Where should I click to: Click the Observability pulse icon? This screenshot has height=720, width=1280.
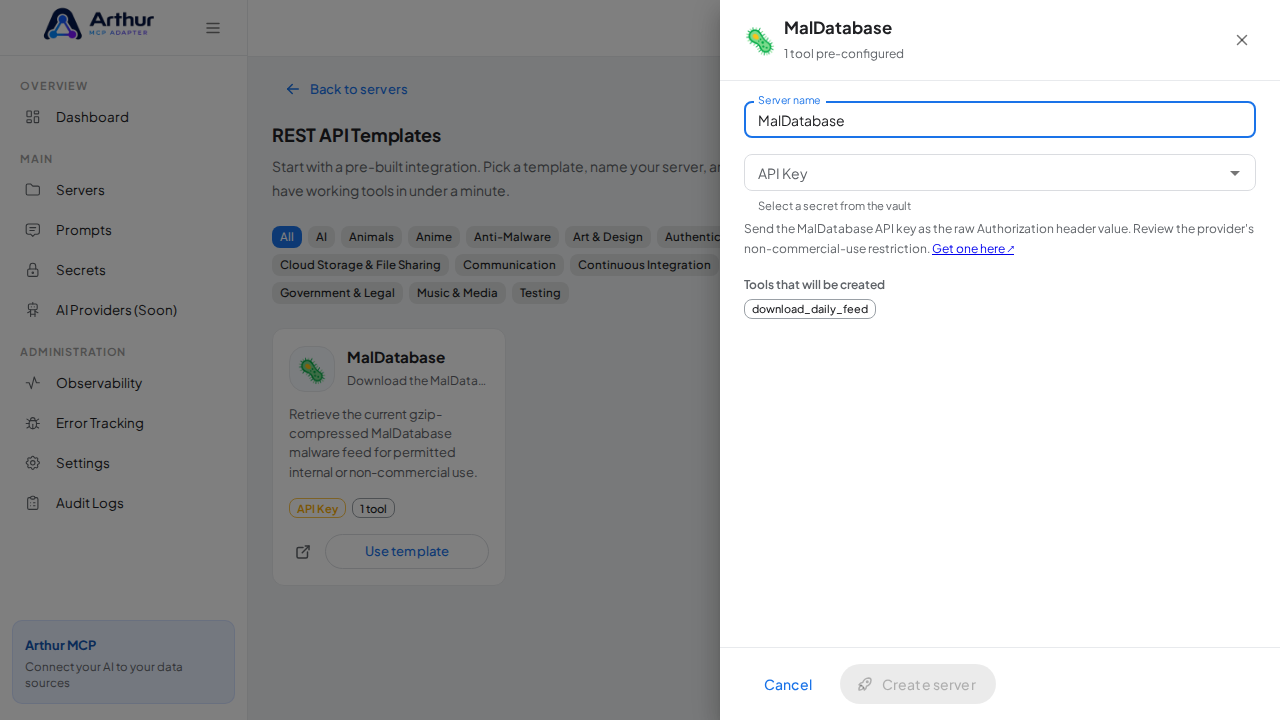tap(33, 383)
